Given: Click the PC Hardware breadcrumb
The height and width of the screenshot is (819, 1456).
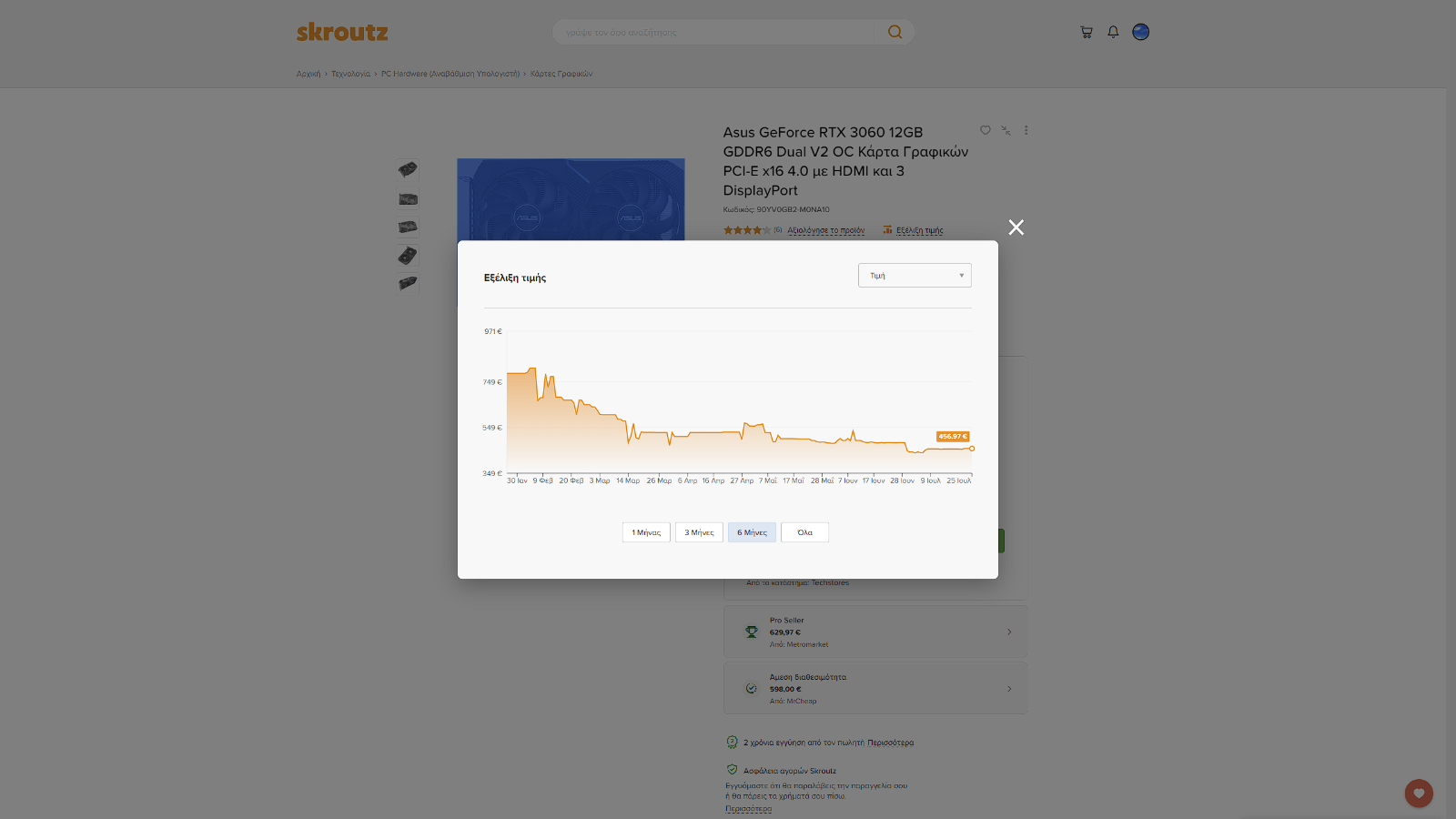Looking at the screenshot, I should coord(450,74).
